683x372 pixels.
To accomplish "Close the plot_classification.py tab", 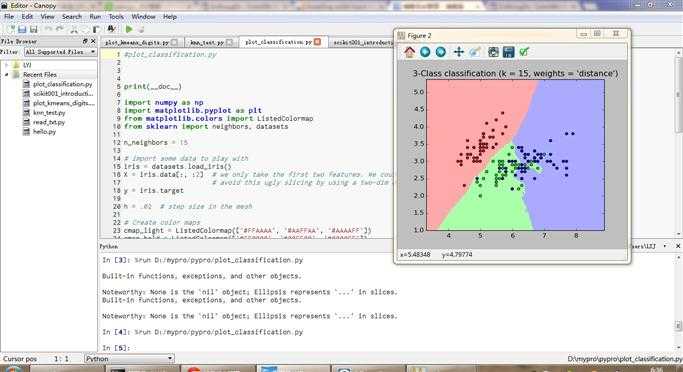I will click(318, 42).
